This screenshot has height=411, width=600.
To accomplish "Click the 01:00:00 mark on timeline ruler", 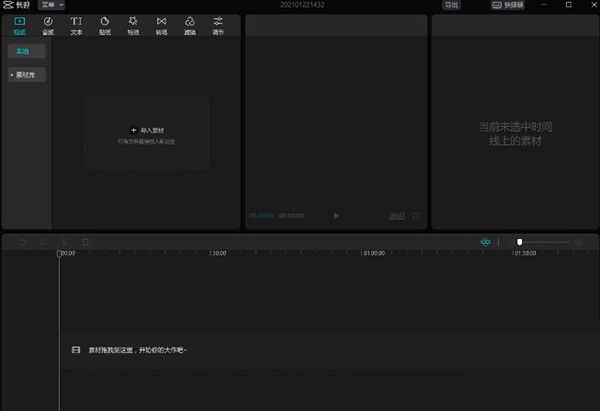I will 374,253.
